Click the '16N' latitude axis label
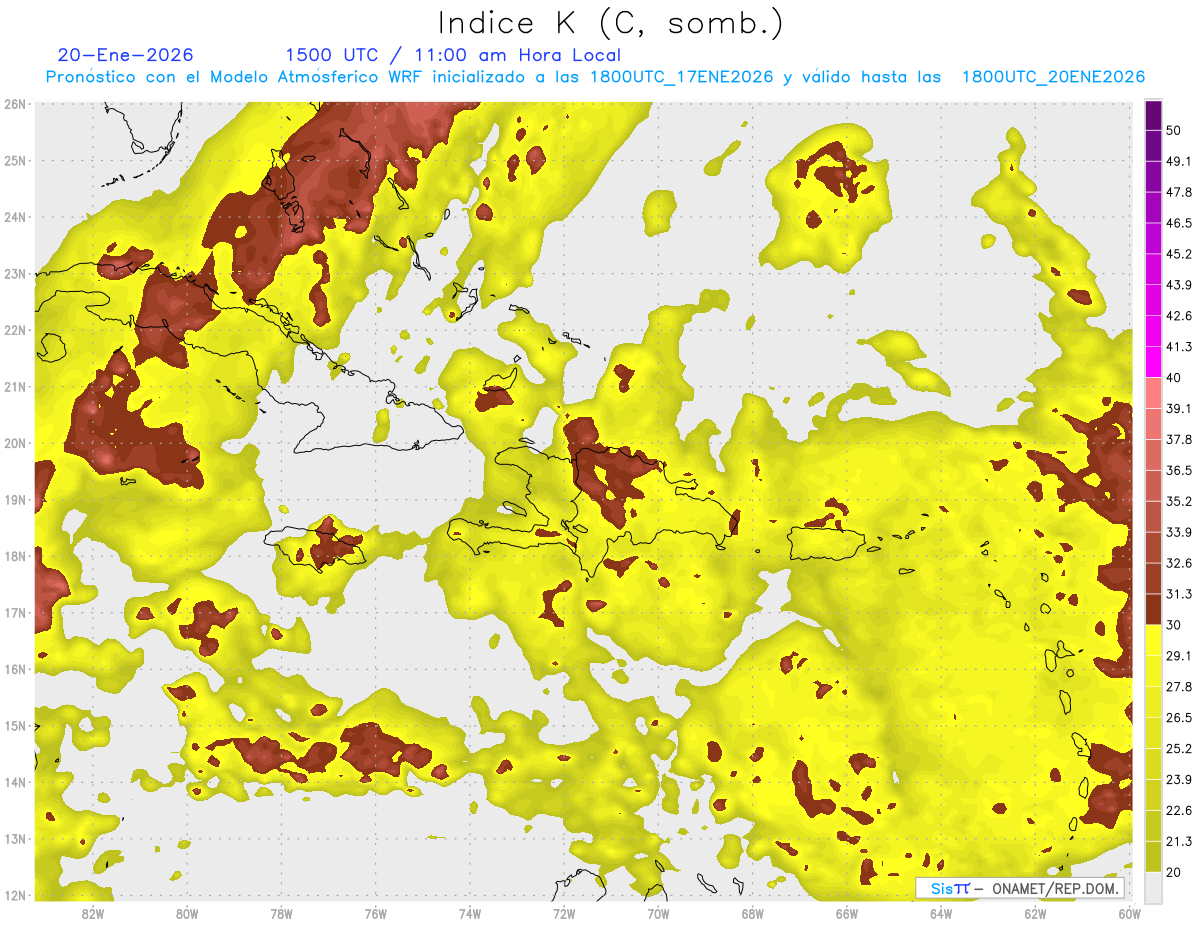This screenshot has height=927, width=1200. [16, 669]
